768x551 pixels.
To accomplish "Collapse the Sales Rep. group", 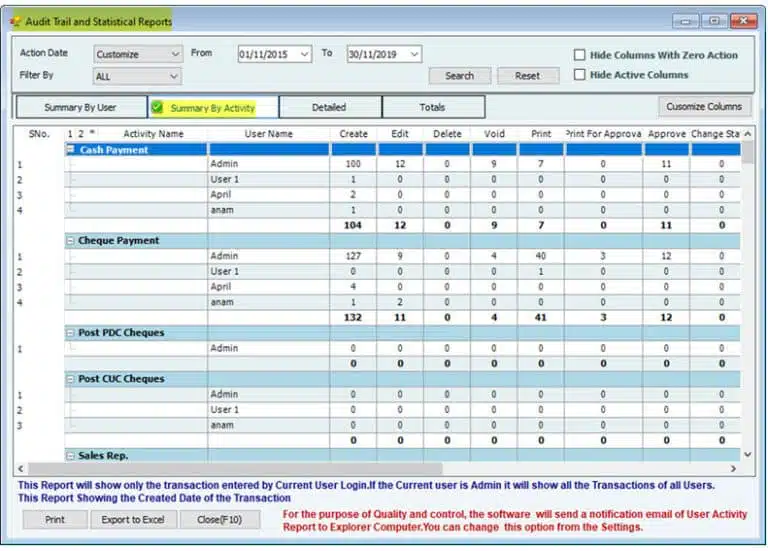I will (71, 455).
